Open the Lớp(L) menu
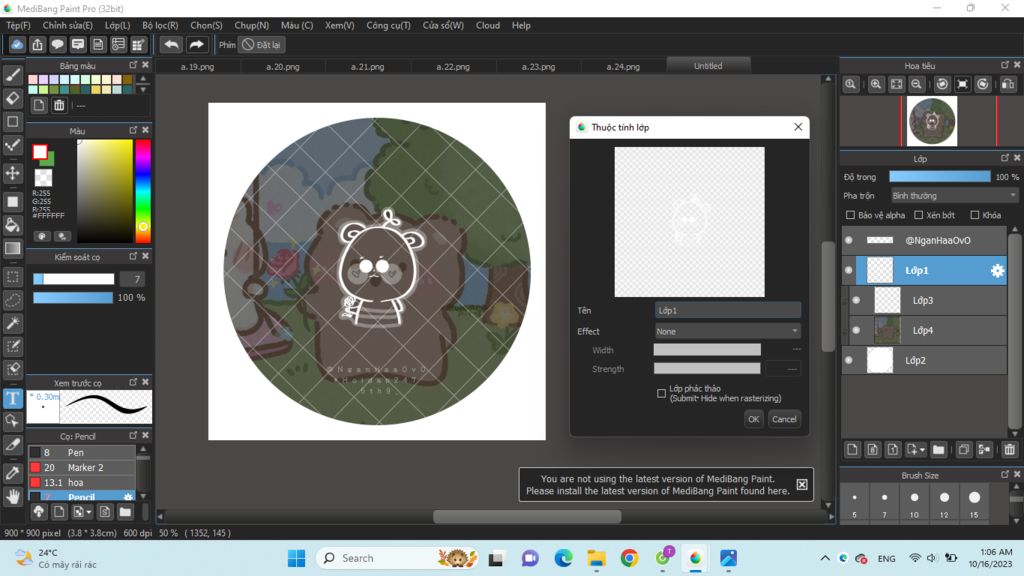The height and width of the screenshot is (576, 1024). 118,25
